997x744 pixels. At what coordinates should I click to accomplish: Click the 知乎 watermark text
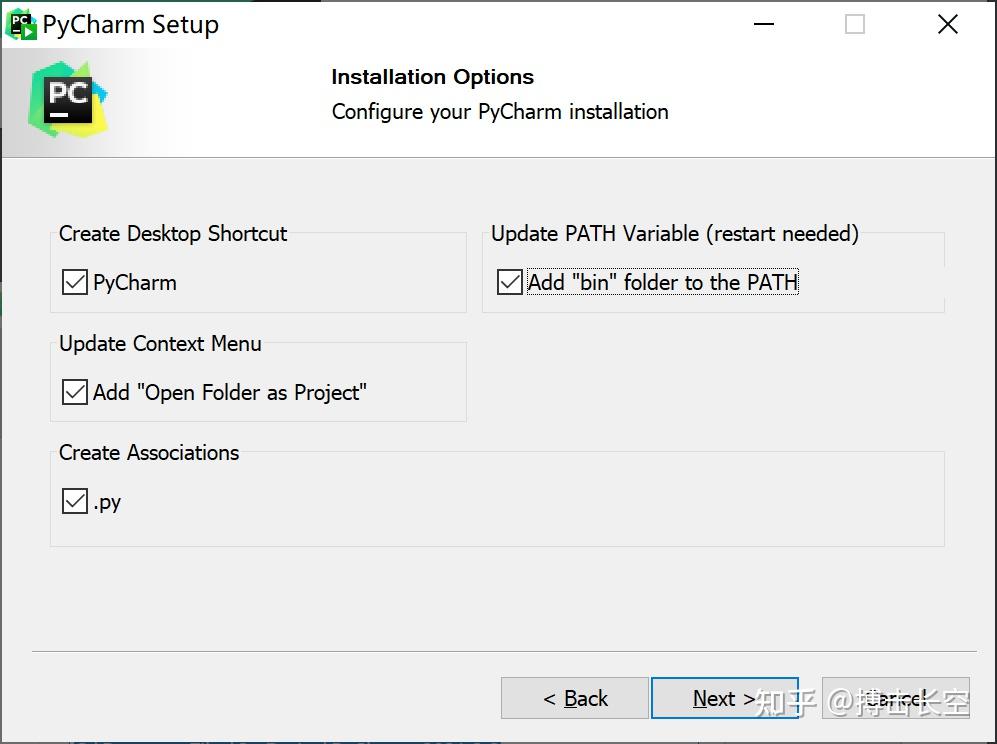click(x=786, y=702)
